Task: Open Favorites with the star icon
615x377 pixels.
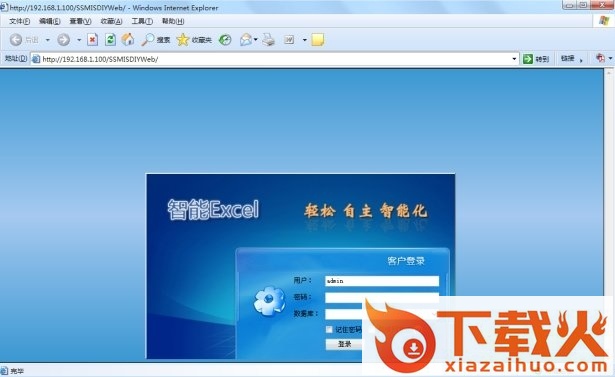Action: (182, 39)
